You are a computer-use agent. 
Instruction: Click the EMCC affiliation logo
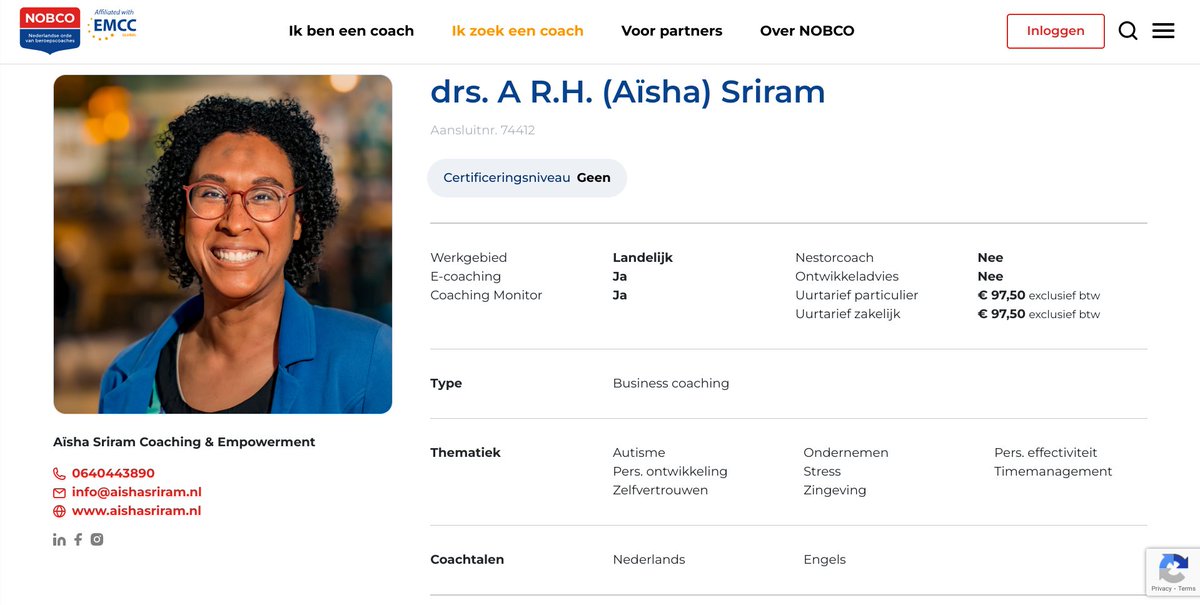coord(113,26)
